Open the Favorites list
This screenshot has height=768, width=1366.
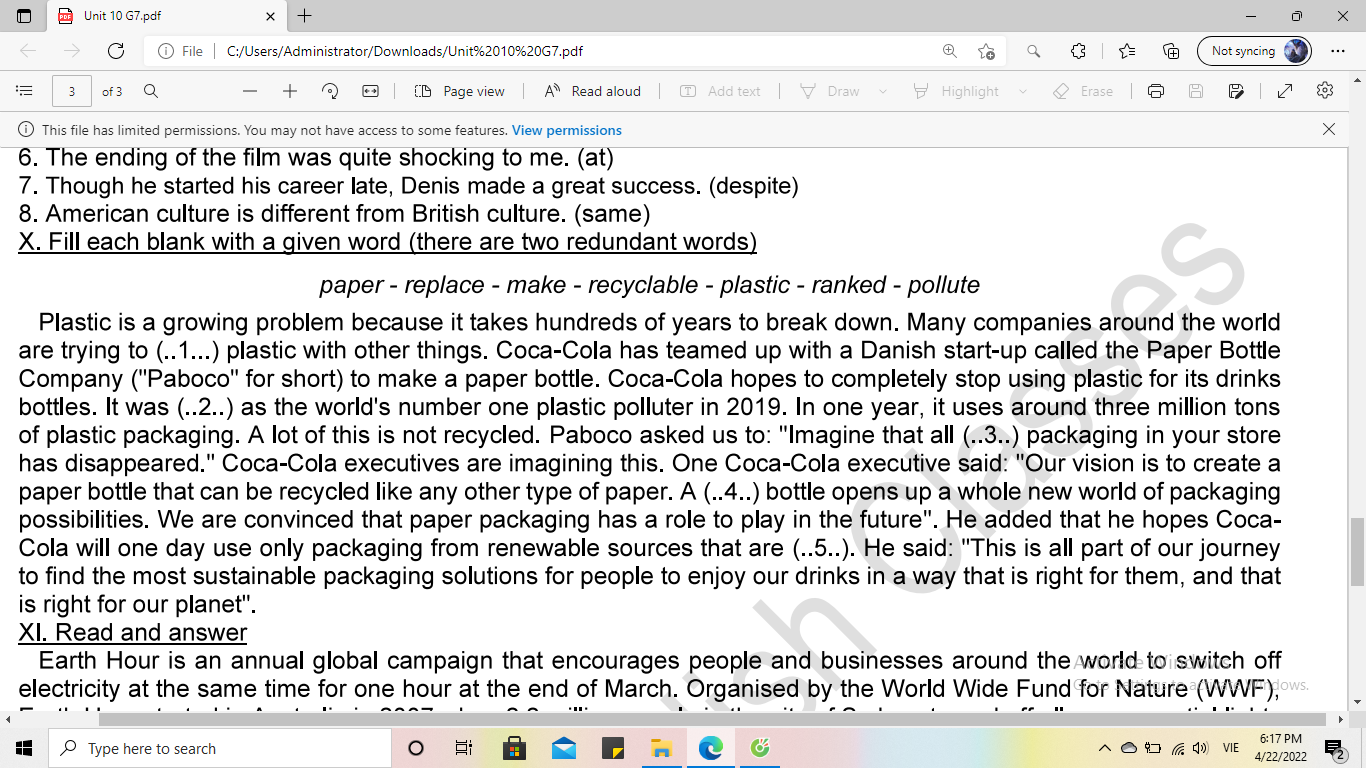coord(1127,51)
